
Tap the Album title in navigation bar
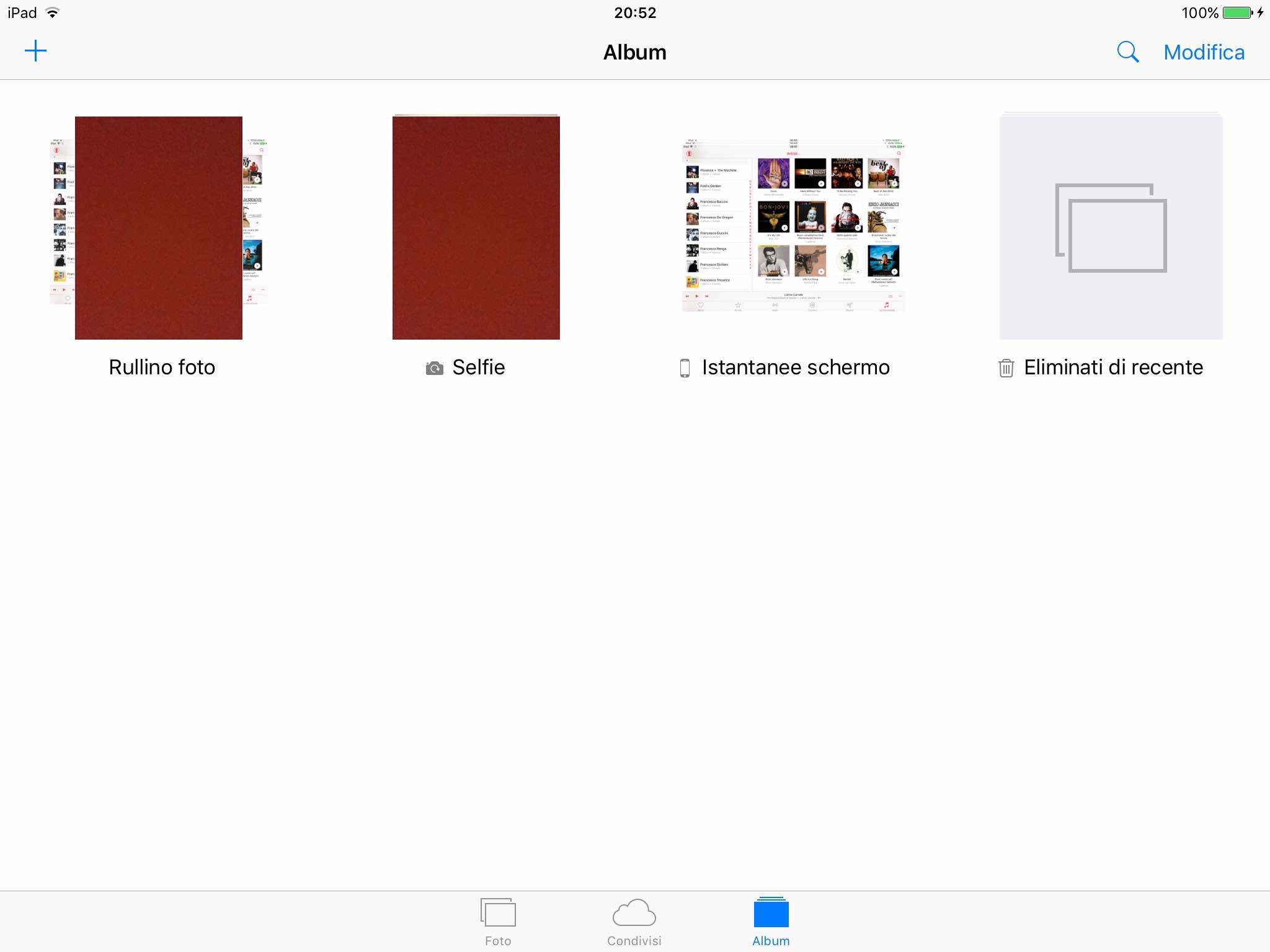pos(635,52)
